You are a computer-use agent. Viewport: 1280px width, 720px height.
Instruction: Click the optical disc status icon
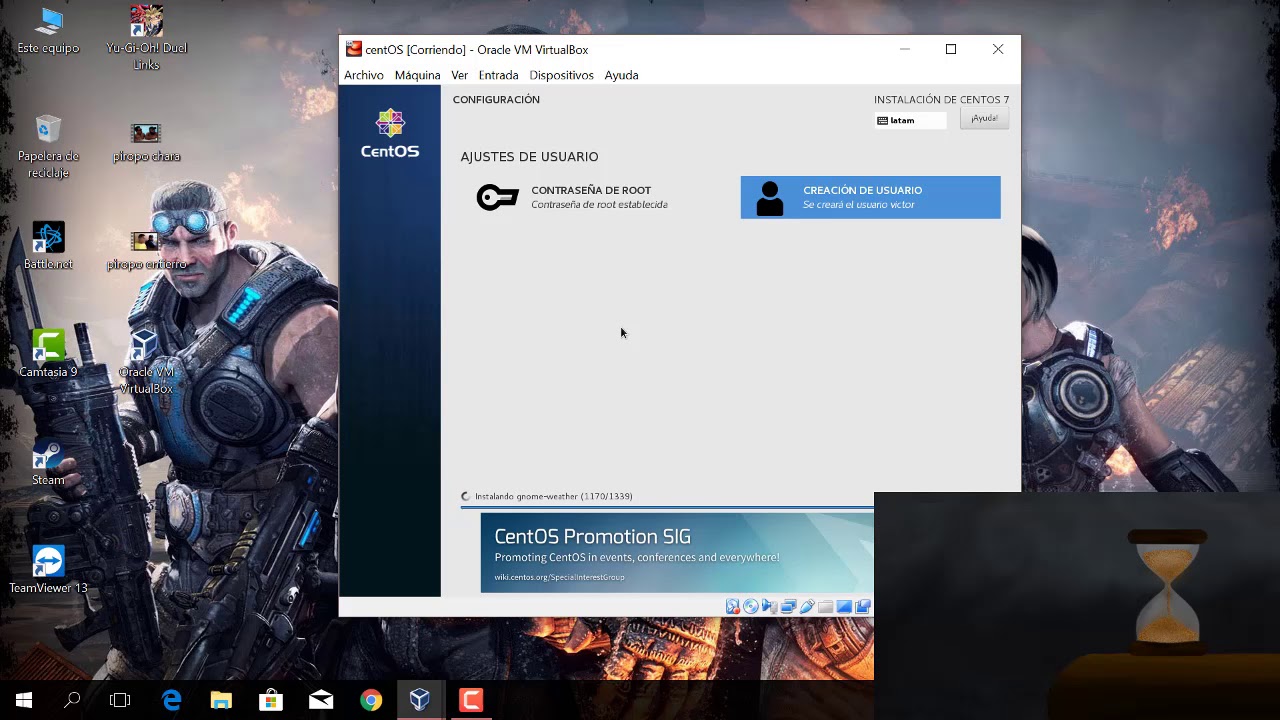click(x=751, y=606)
